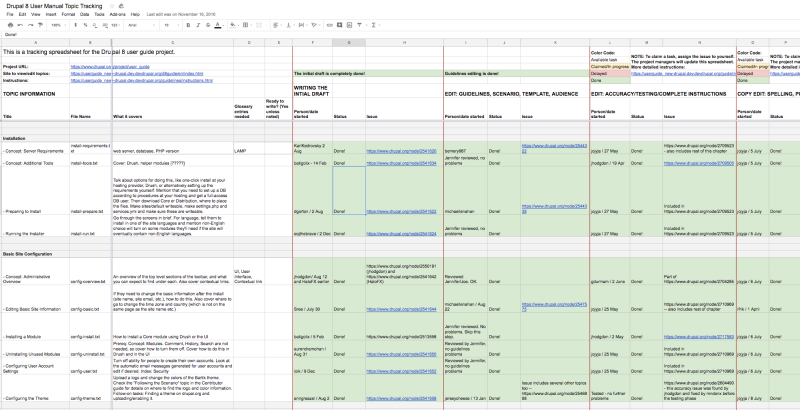Open text rotation options

pos(314,25)
